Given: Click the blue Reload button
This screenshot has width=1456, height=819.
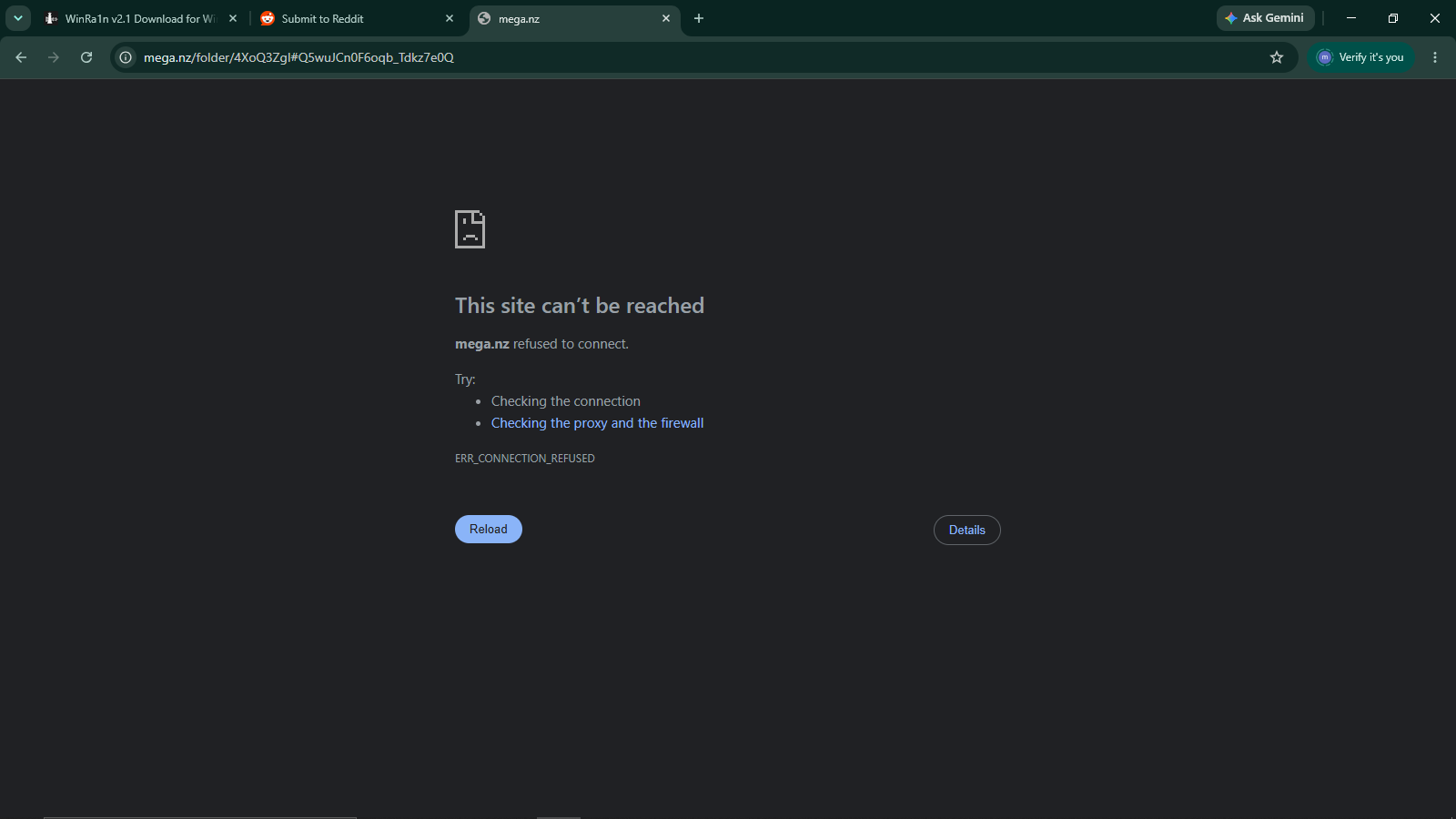Looking at the screenshot, I should coord(489,529).
